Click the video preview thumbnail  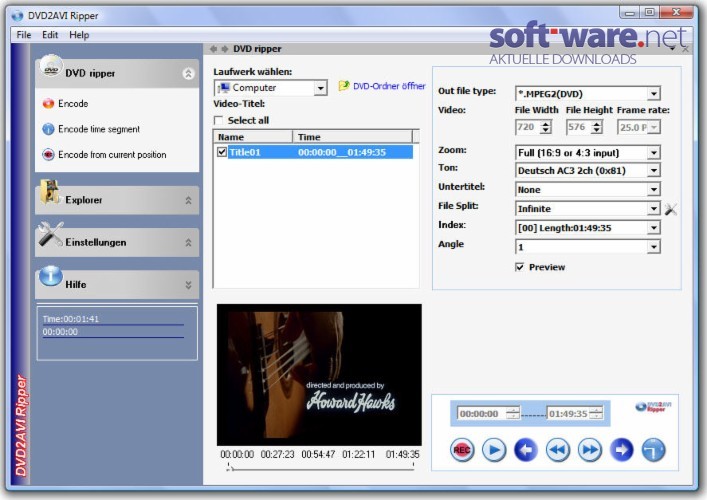(319, 375)
